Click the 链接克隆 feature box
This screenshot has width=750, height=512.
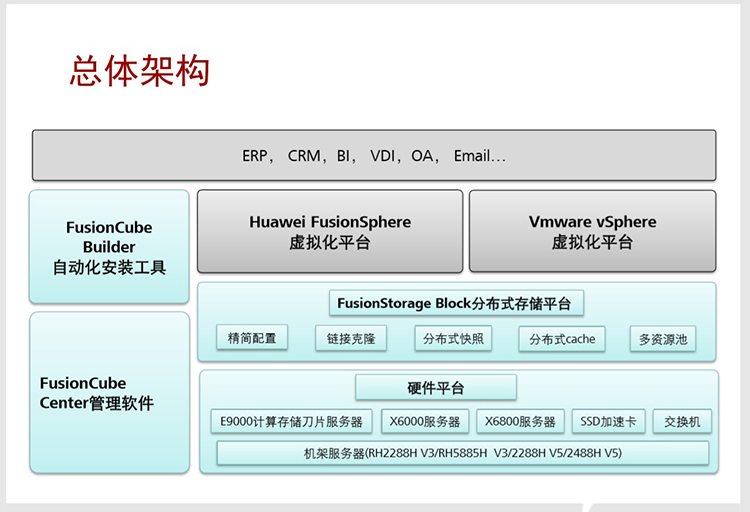point(351,338)
